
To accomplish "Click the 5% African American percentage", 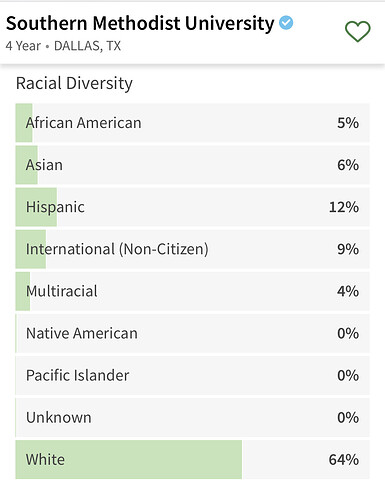I will click(348, 123).
